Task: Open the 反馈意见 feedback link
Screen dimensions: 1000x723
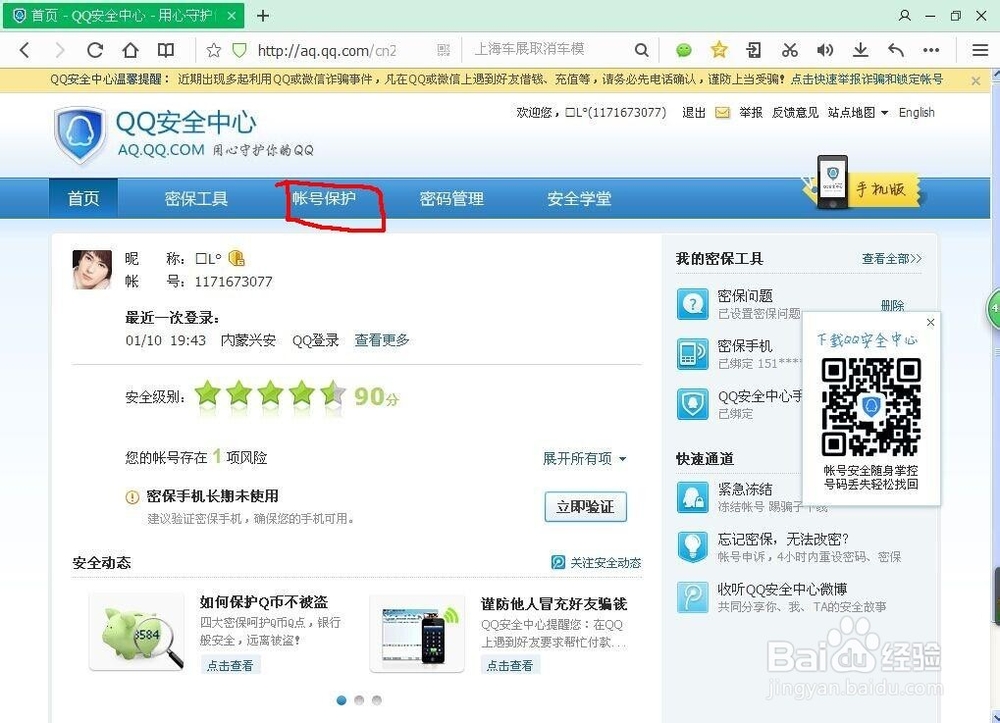Action: [x=795, y=113]
